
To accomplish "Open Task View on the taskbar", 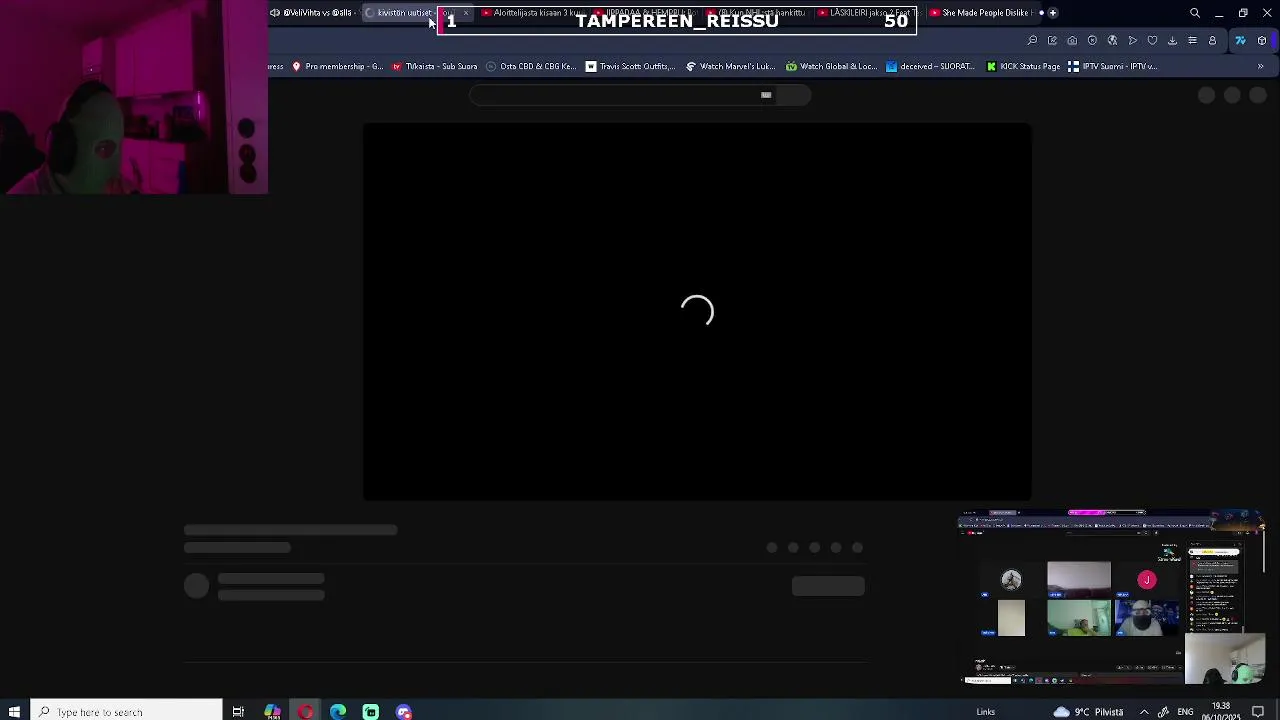I will coord(238,712).
